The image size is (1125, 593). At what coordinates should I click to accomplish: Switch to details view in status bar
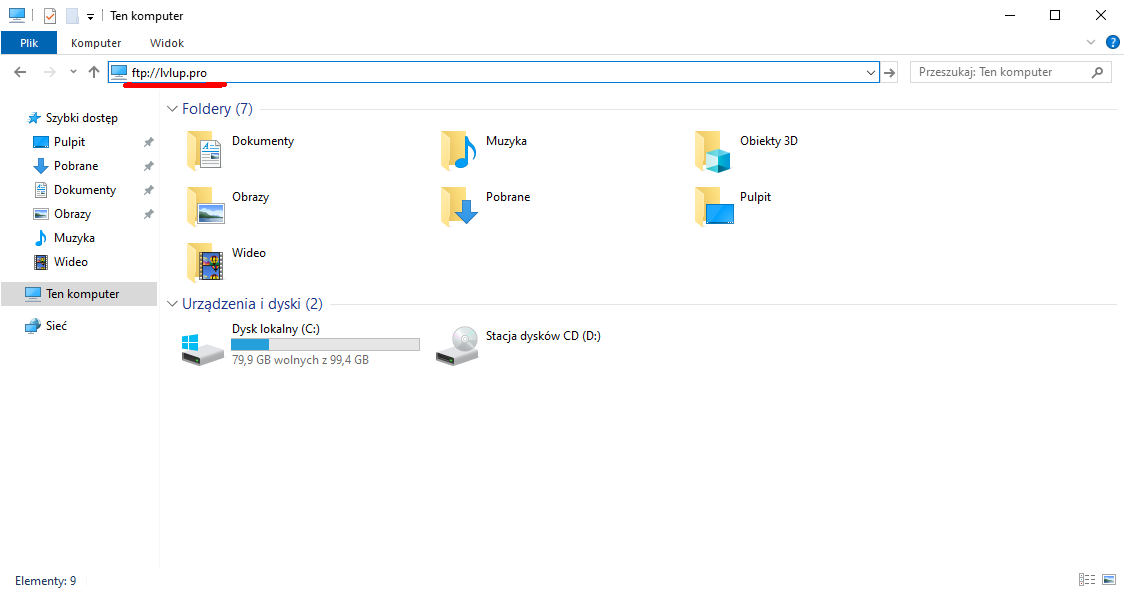[x=1087, y=580]
